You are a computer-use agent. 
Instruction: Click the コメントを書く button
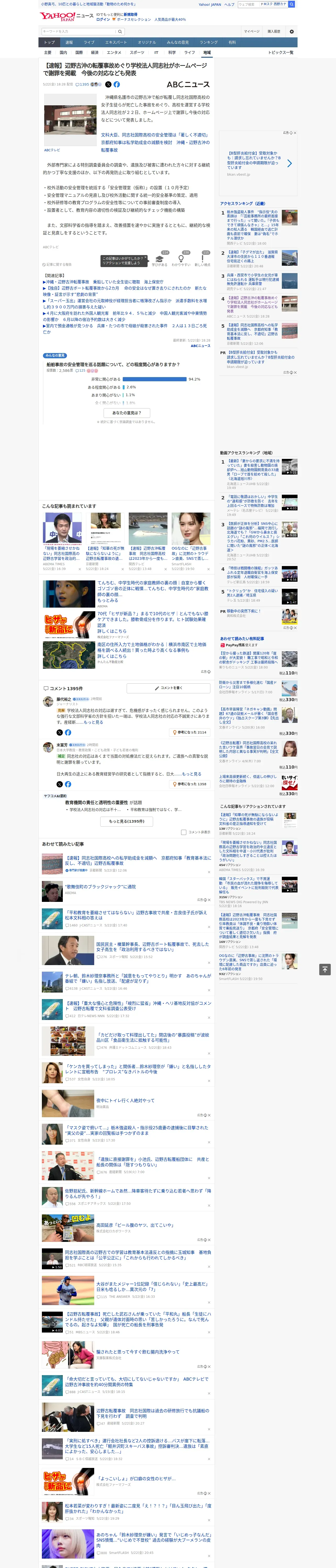(168, 688)
